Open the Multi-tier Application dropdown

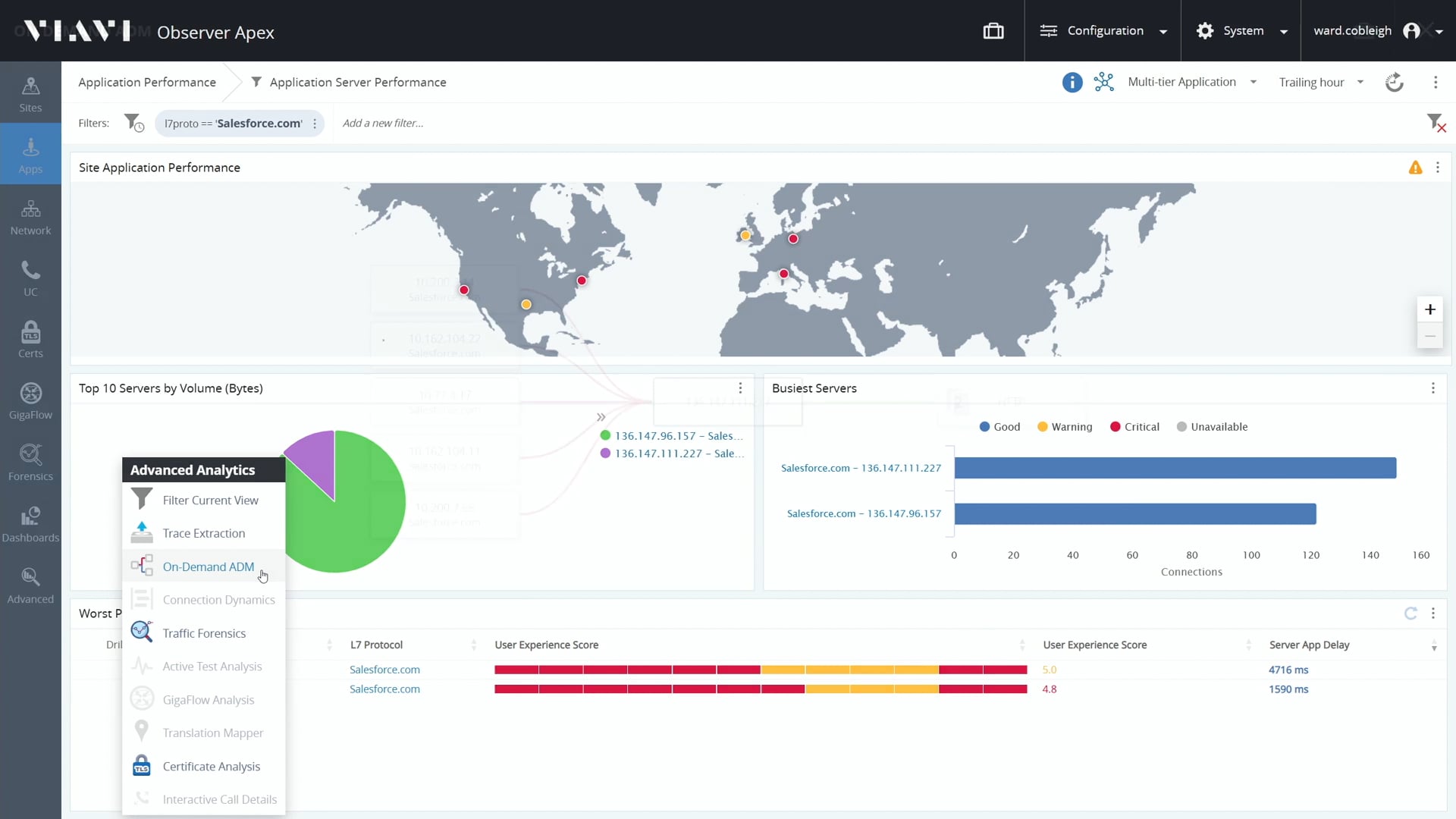(1191, 82)
